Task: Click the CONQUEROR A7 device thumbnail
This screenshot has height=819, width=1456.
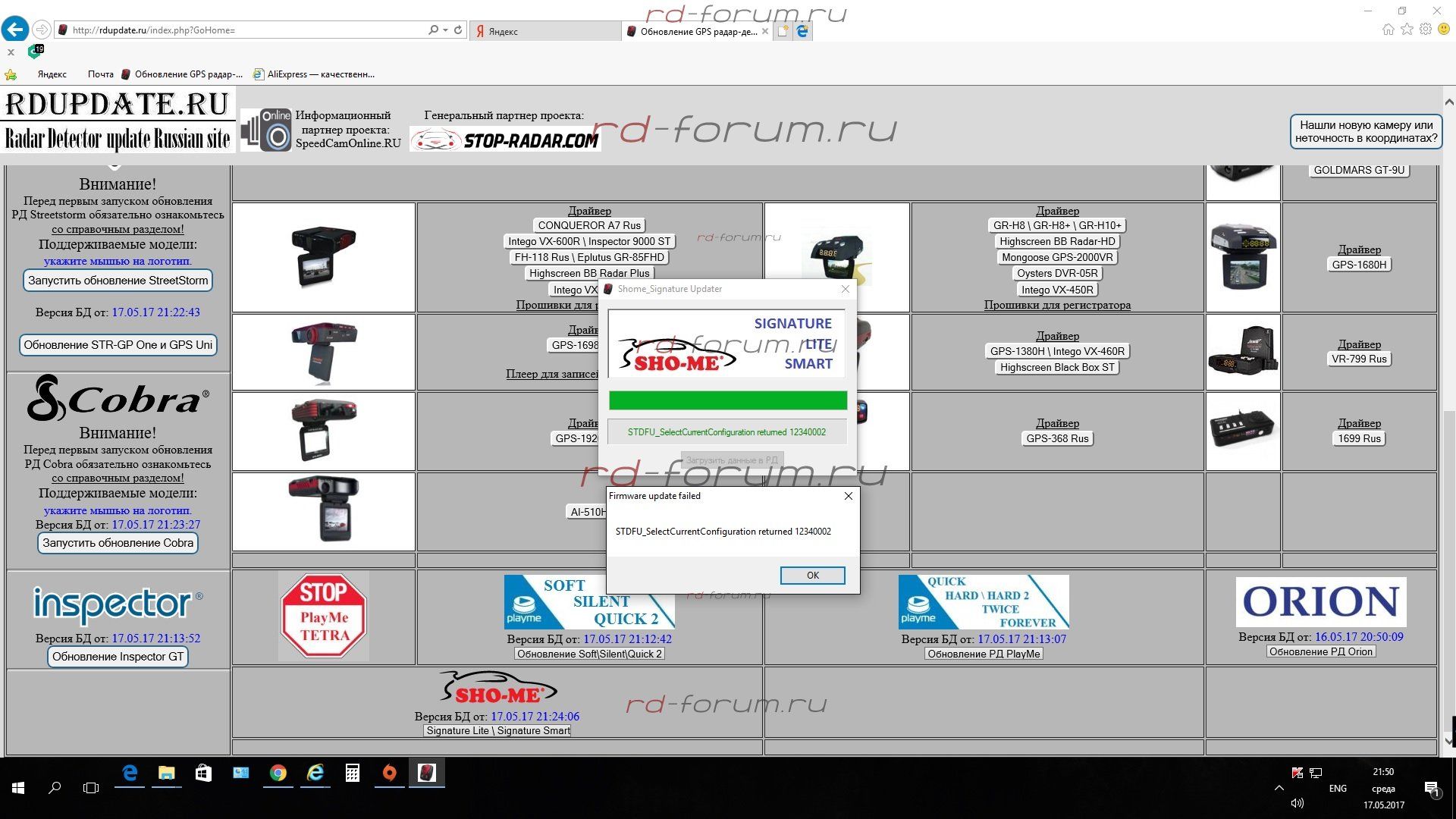Action: click(324, 256)
